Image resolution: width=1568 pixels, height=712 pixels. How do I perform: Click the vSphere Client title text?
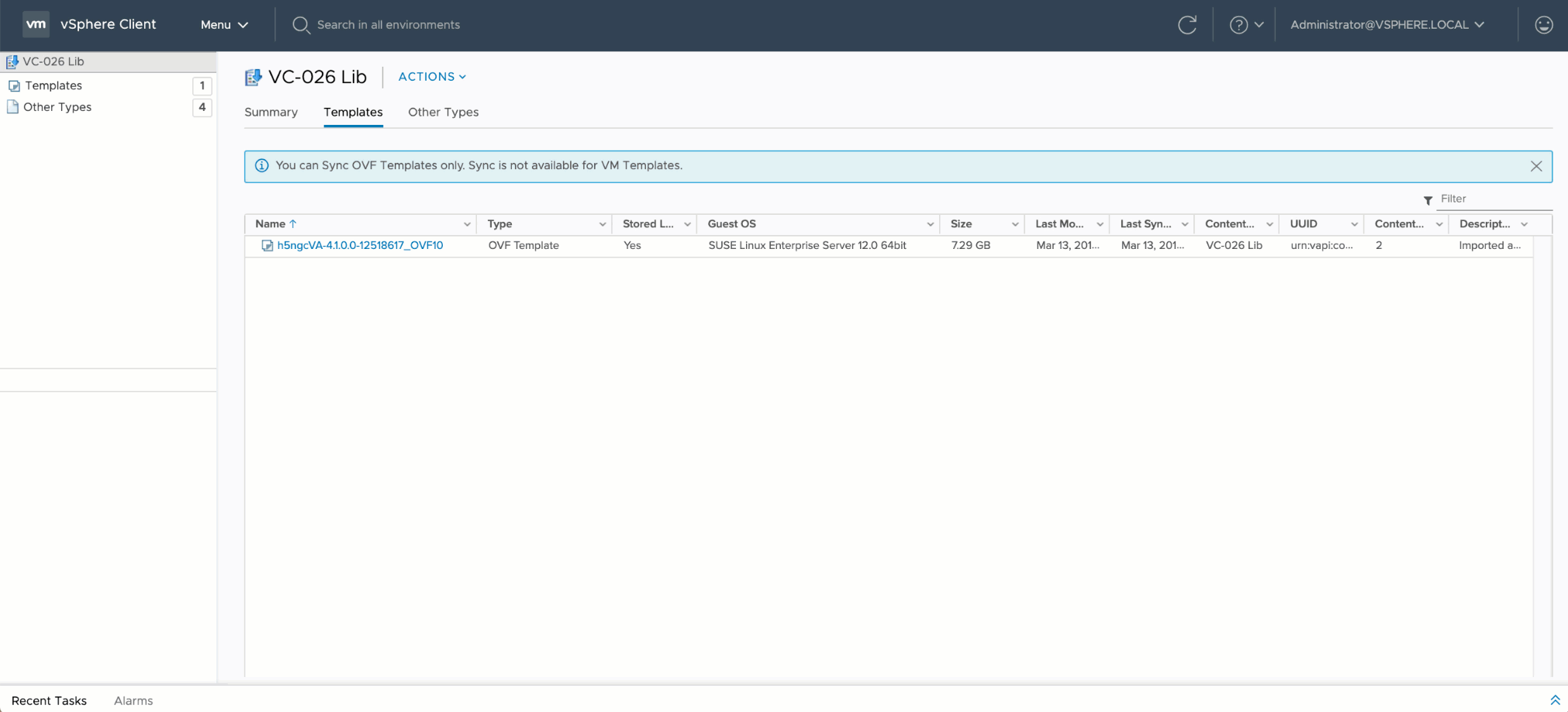(x=109, y=24)
